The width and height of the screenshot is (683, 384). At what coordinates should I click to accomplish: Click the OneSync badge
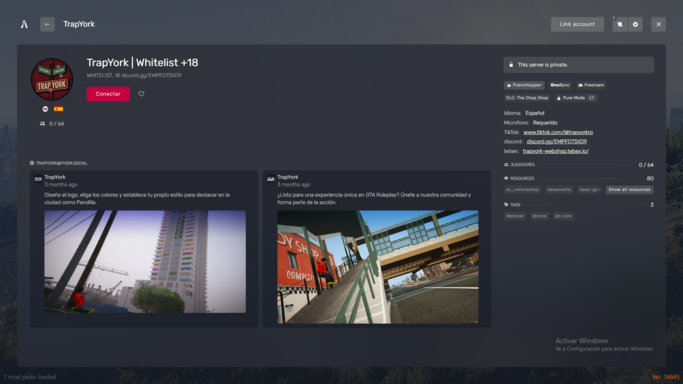tap(560, 85)
